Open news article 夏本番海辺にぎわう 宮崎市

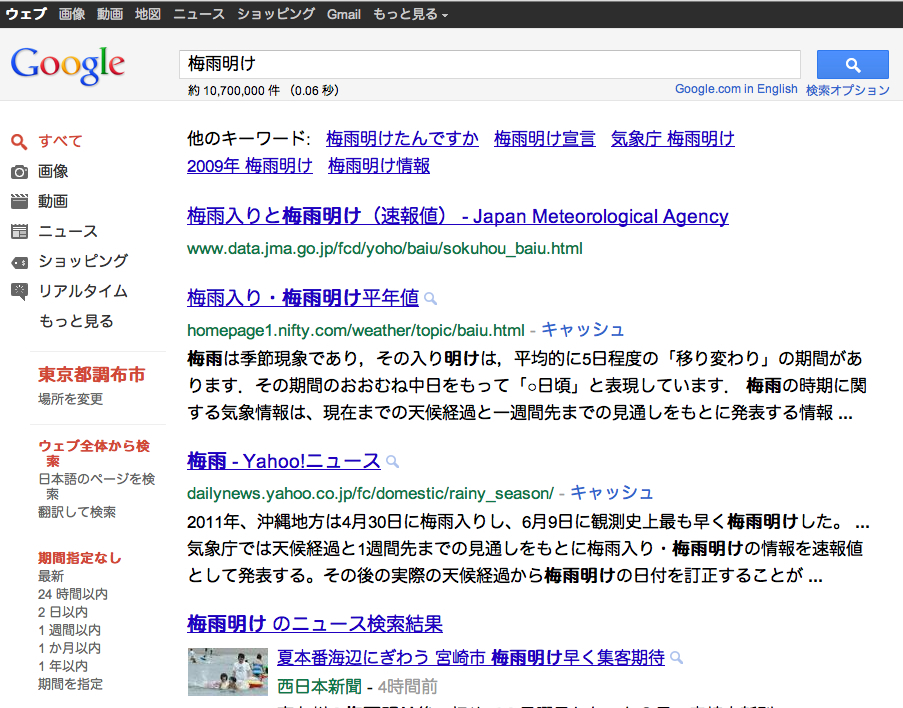pos(471,657)
